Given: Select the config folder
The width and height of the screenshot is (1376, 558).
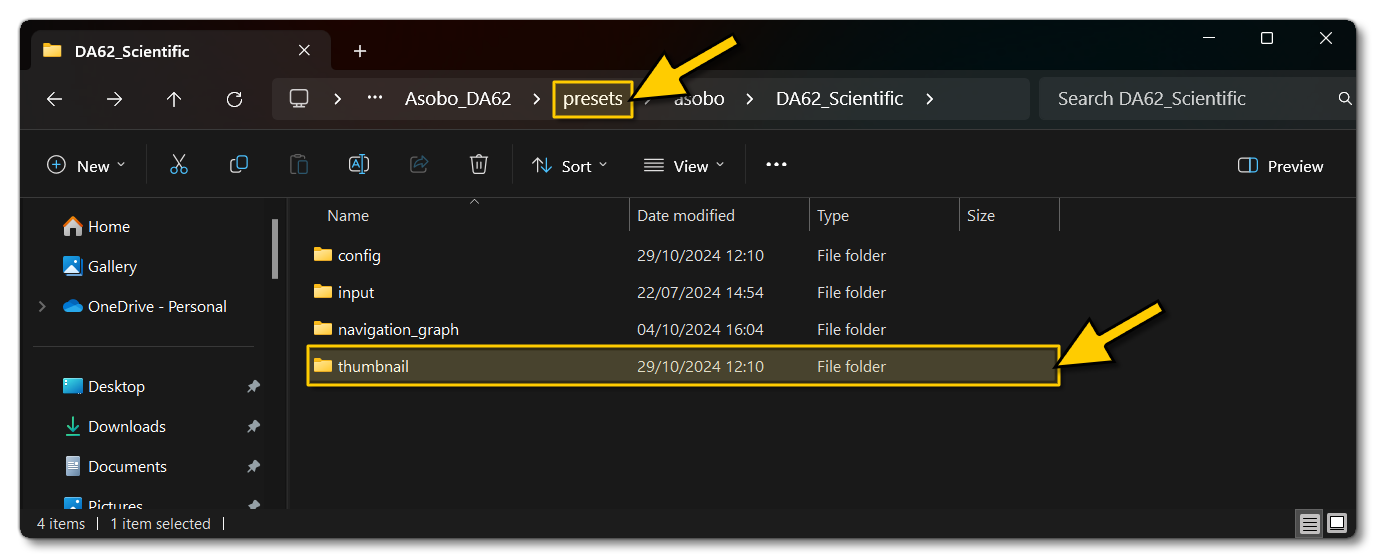Looking at the screenshot, I should tap(682, 255).
